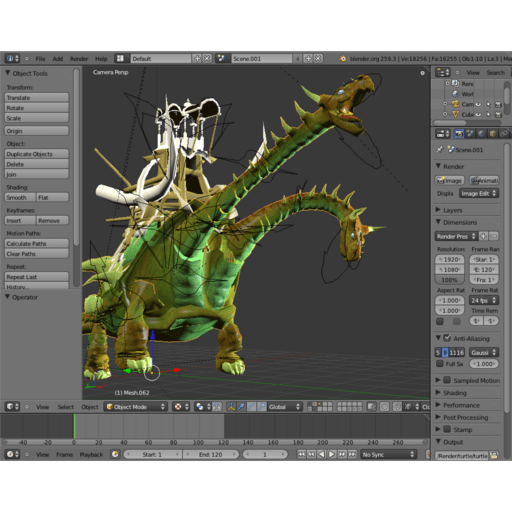Add a new scene with plus icon
512x512 pixels.
(x=308, y=59)
